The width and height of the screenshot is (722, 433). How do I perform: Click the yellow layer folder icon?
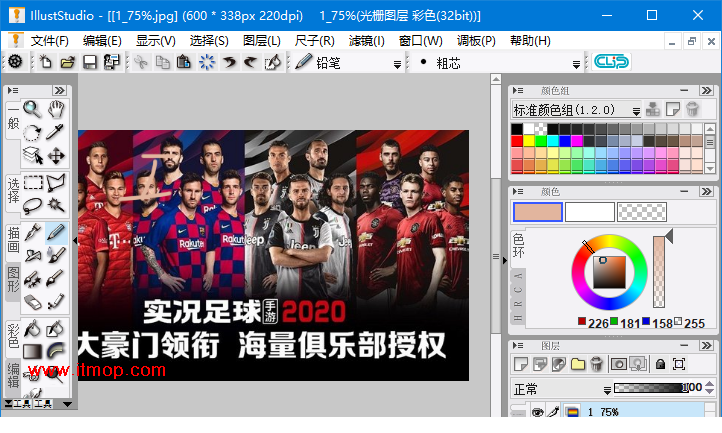click(x=578, y=364)
